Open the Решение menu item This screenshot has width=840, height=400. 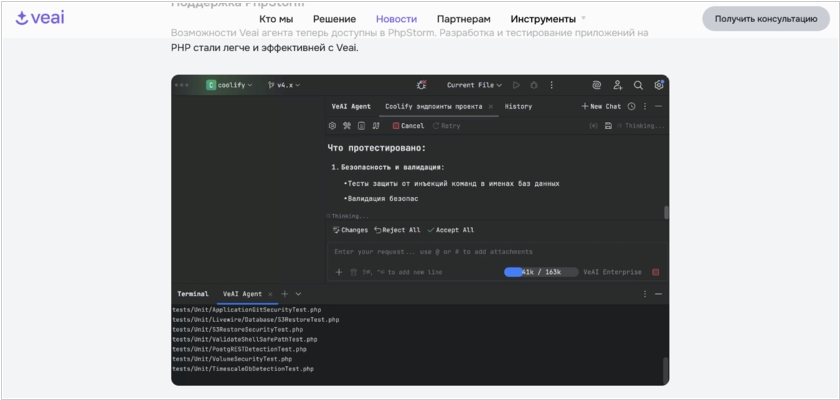[x=334, y=19]
